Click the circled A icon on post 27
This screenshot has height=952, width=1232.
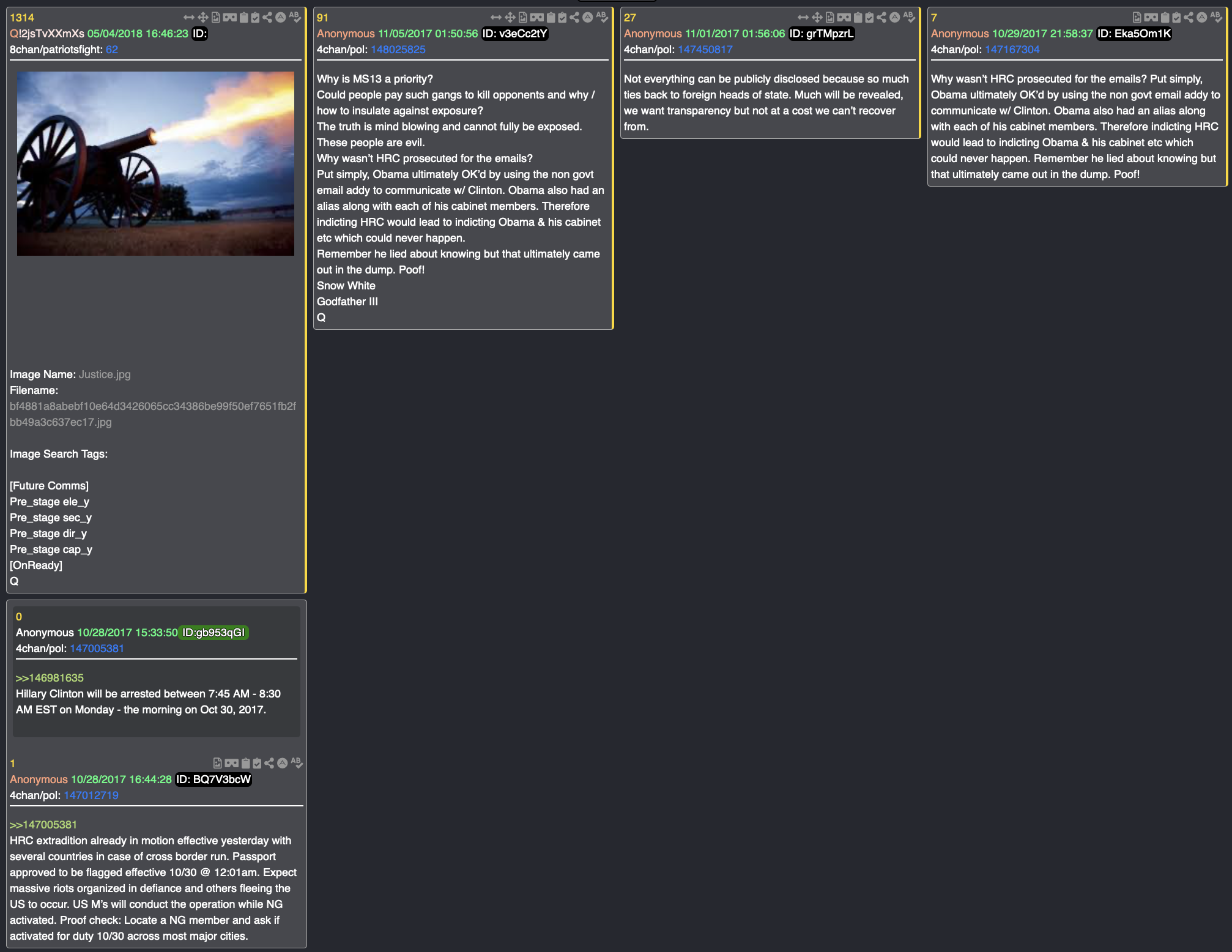[x=894, y=18]
